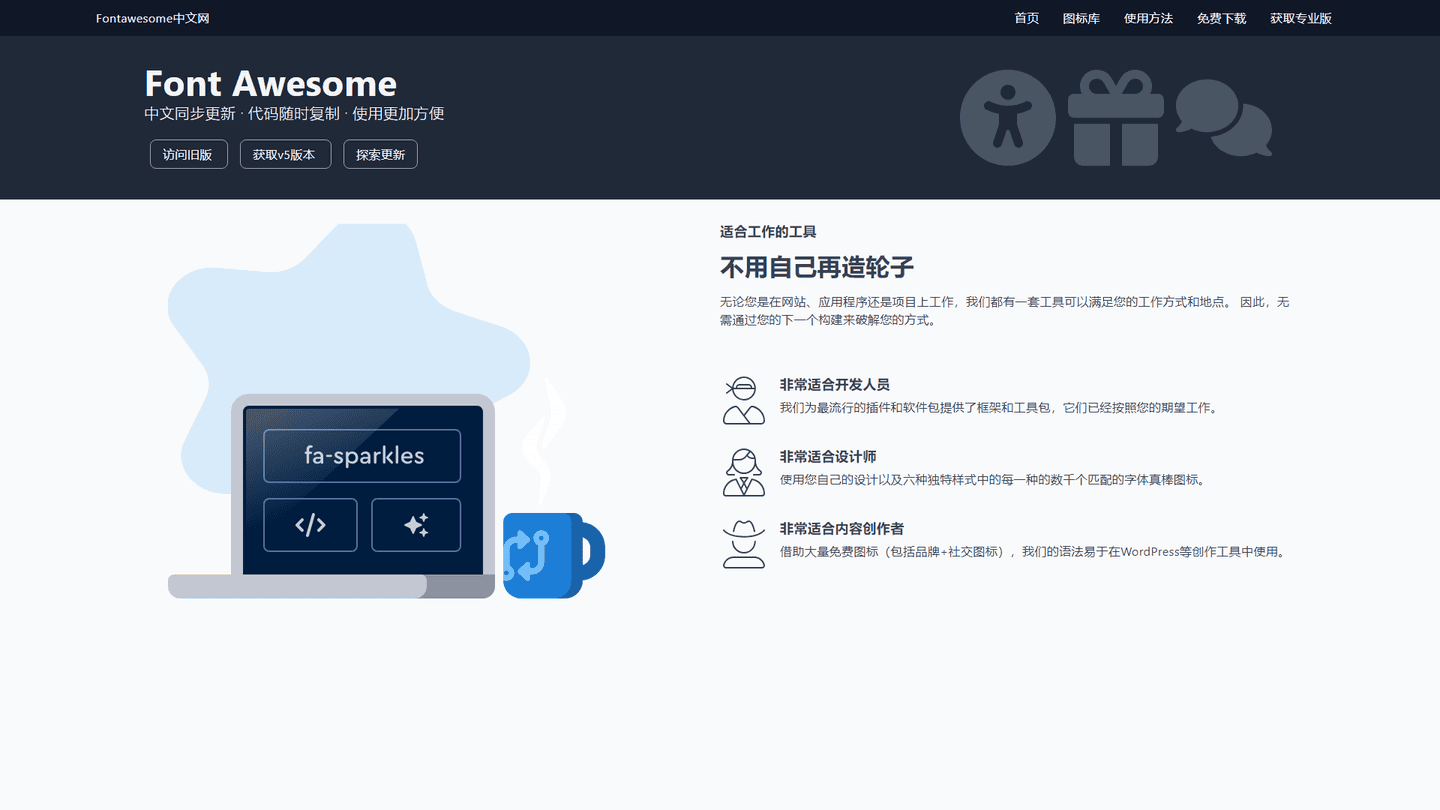1440x810 pixels.
Task: Click the 适合工作的工具 subtitle
Action: (768, 232)
